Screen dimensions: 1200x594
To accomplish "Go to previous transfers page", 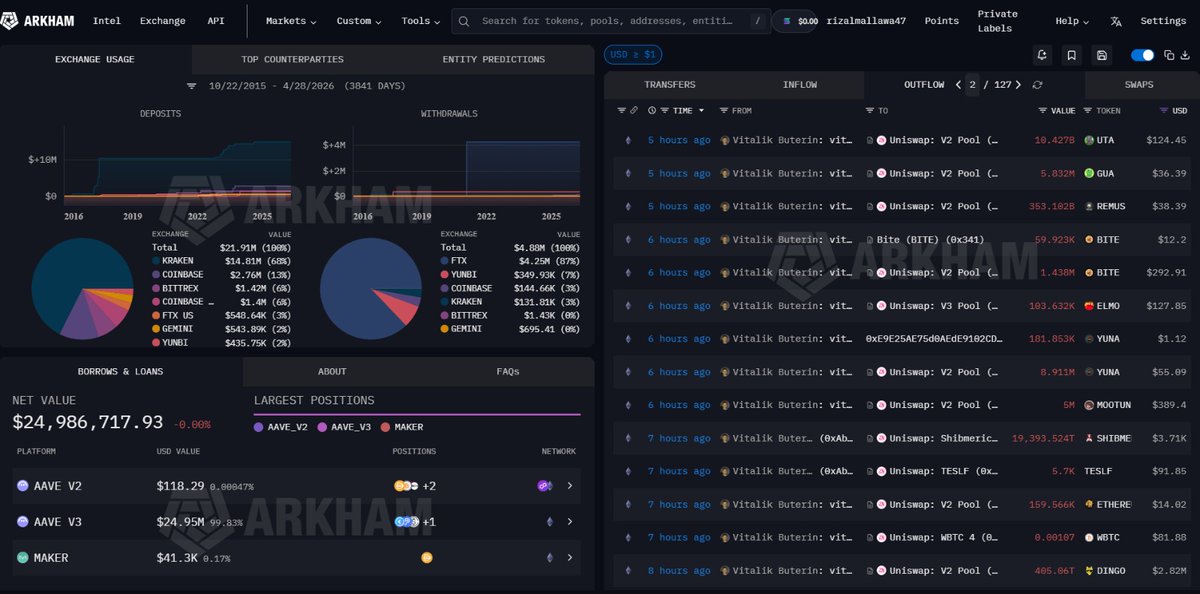I will coord(958,85).
